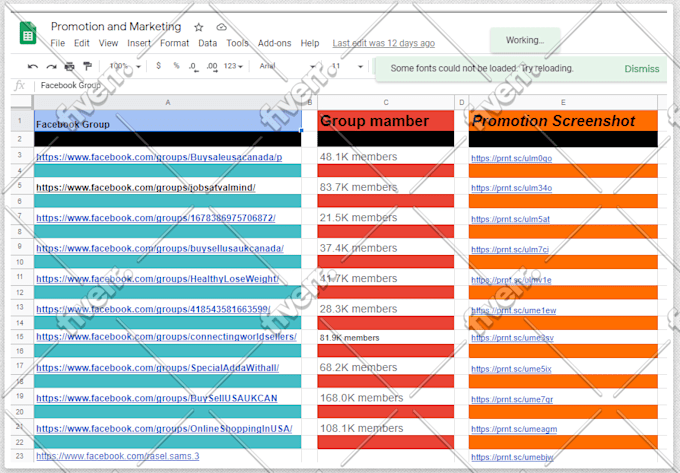Open the File menu
The width and height of the screenshot is (680, 473).
[x=57, y=43]
